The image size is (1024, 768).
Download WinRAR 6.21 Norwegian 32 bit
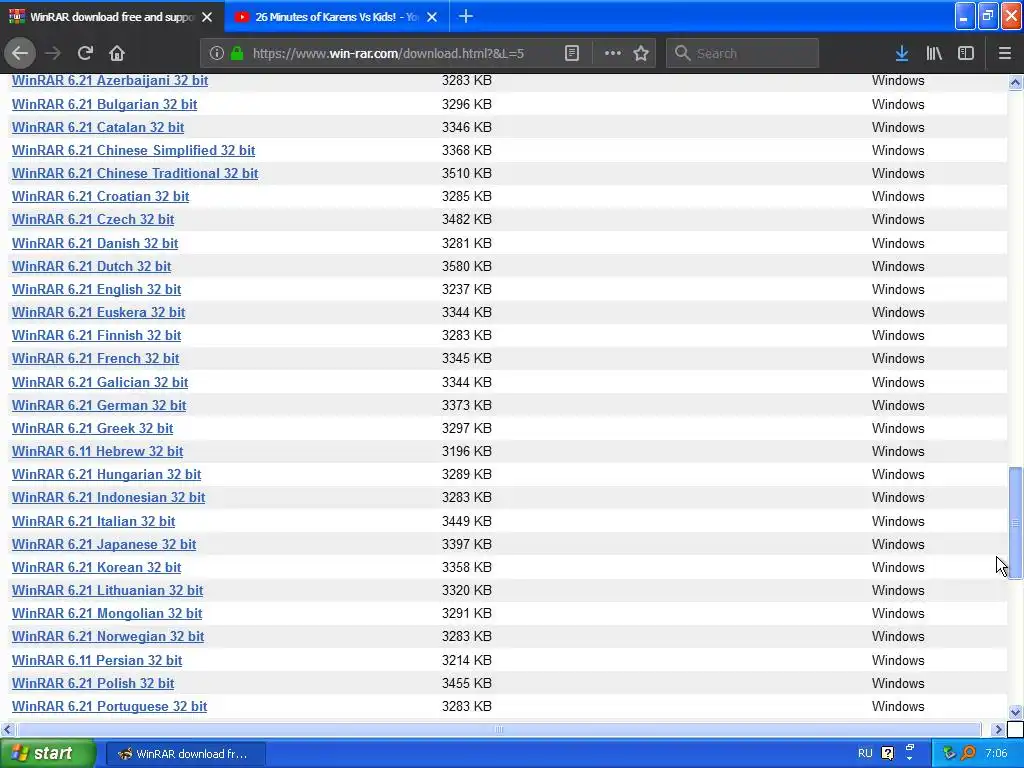108,636
